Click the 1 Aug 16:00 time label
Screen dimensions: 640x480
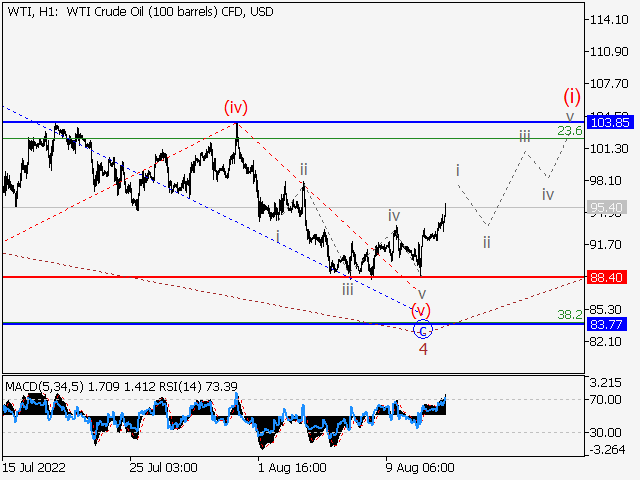(292, 467)
